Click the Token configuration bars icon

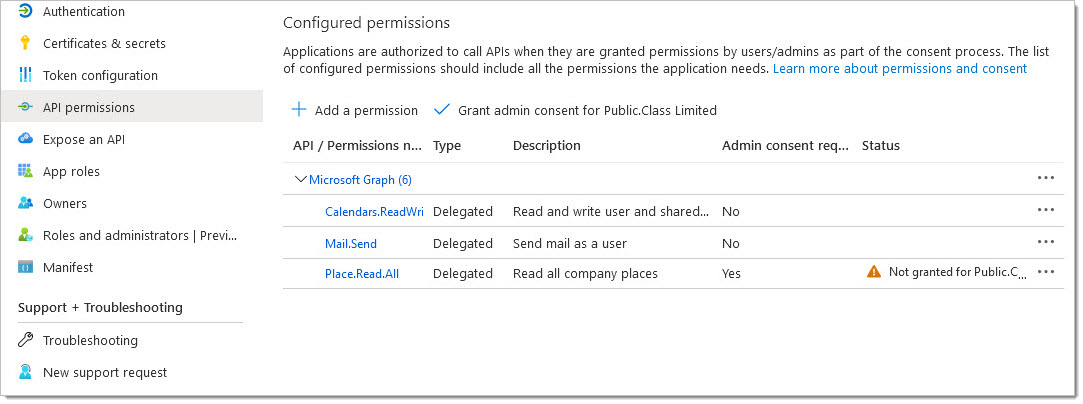tap(26, 75)
